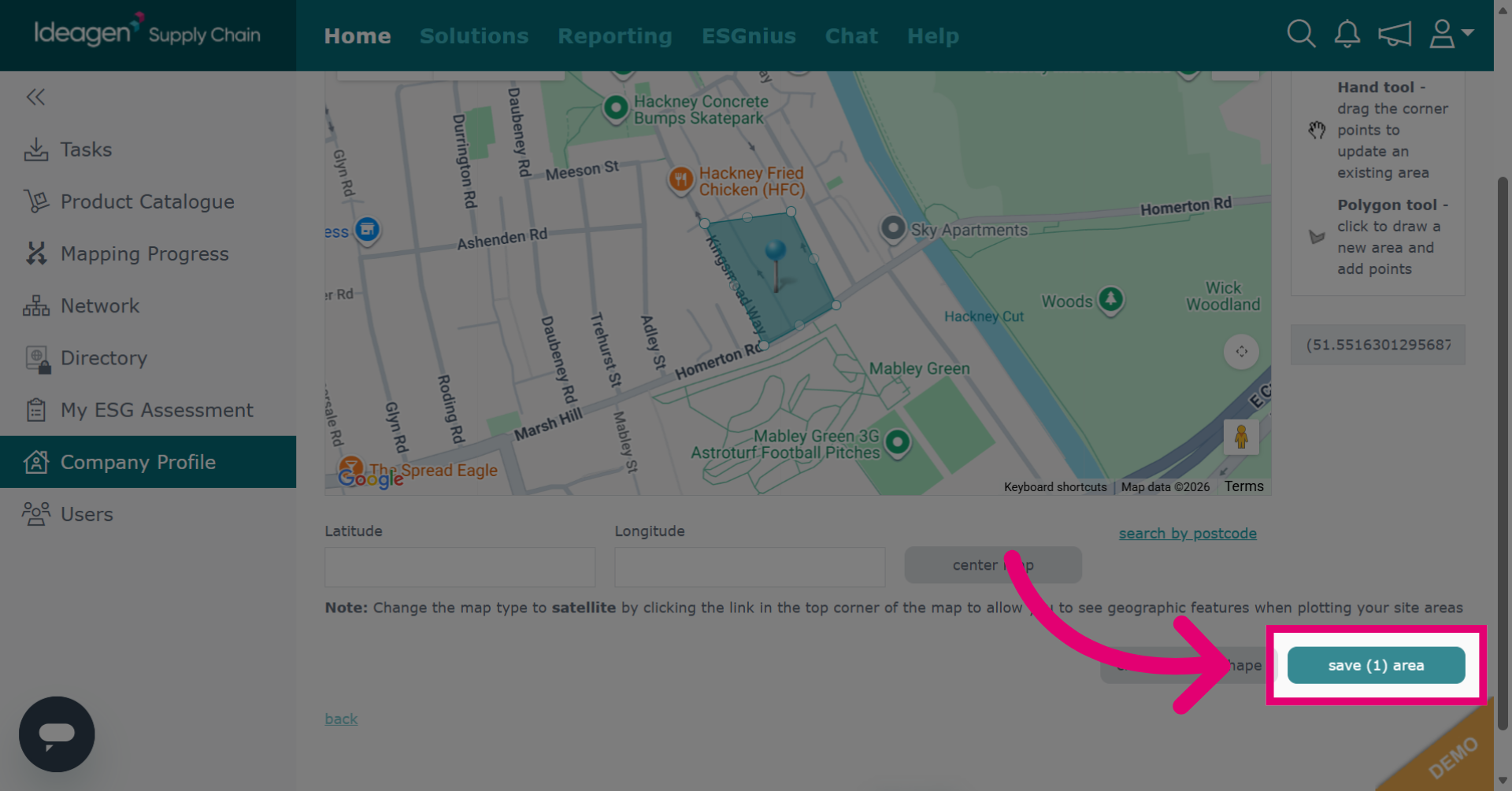Click the search magnifier icon
This screenshot has width=1512, height=791.
tap(1301, 34)
